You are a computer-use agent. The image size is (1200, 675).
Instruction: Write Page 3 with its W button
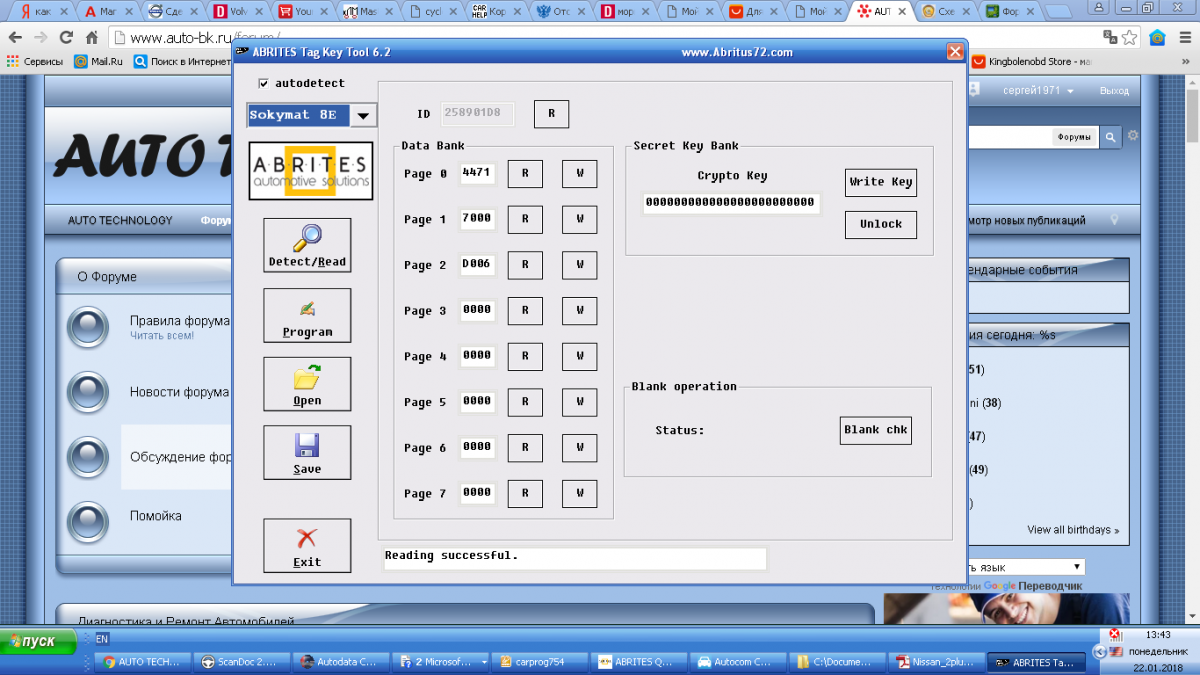[579, 311]
